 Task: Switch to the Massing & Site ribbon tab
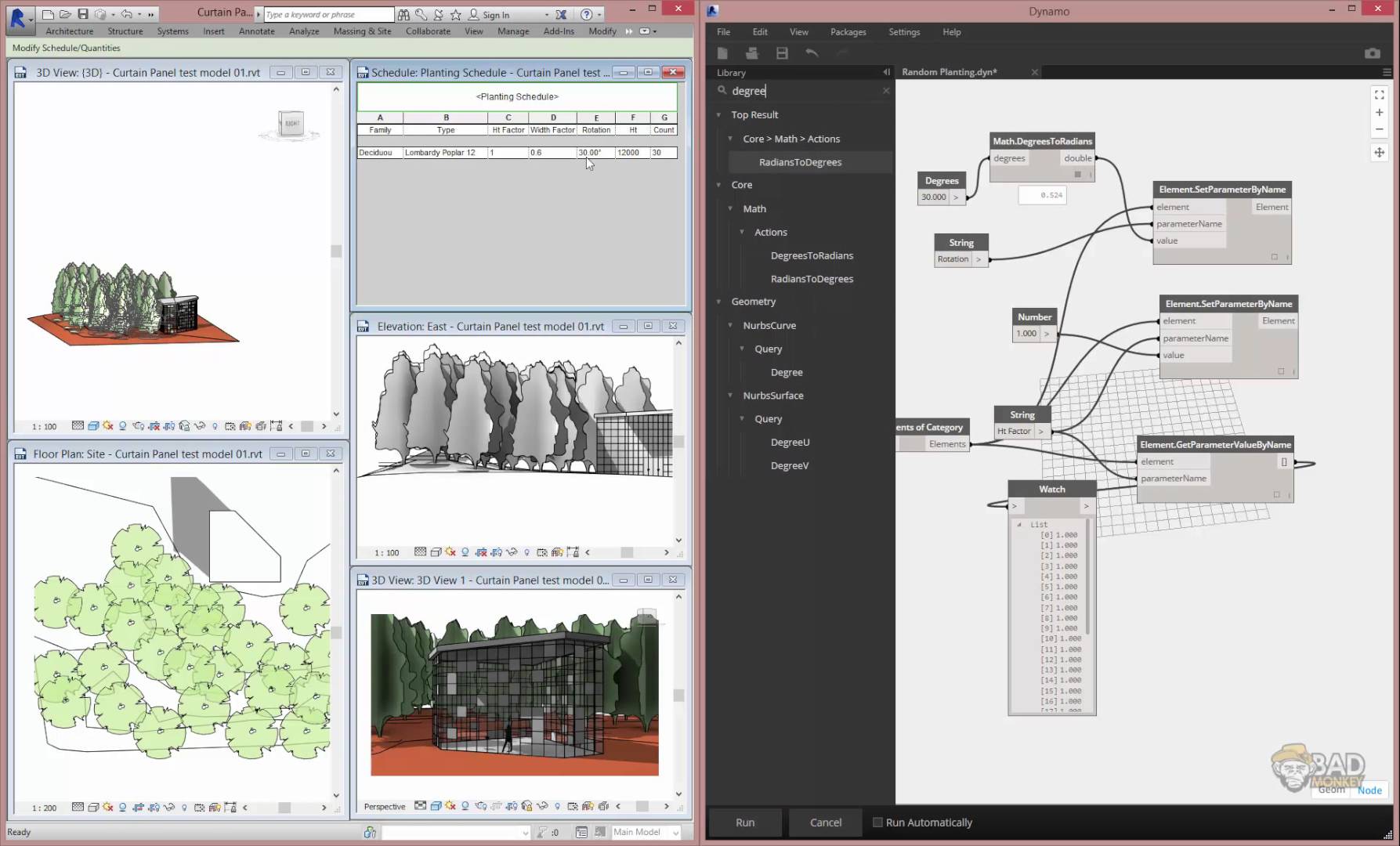click(362, 31)
